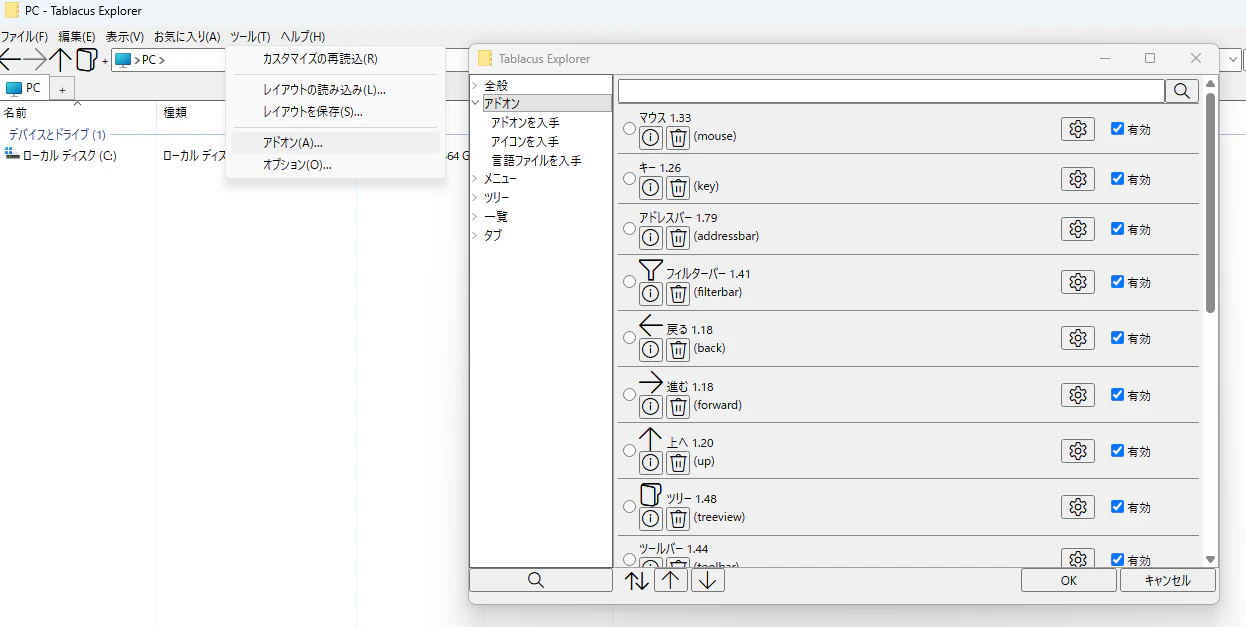The width and height of the screenshot is (1246, 627).
Task: Open settings gear for マウス (mouse) addon
Action: pyautogui.click(x=1078, y=129)
